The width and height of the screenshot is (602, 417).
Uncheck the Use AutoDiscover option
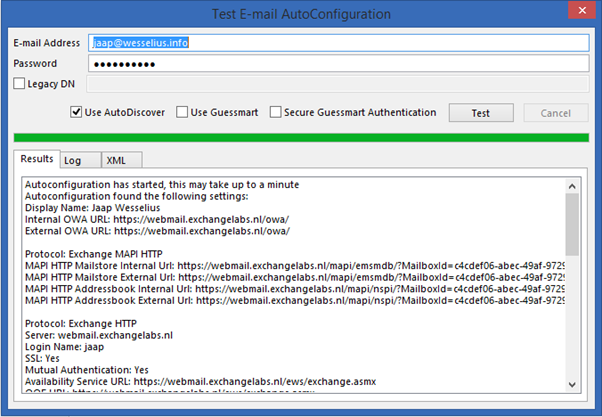[x=77, y=113]
